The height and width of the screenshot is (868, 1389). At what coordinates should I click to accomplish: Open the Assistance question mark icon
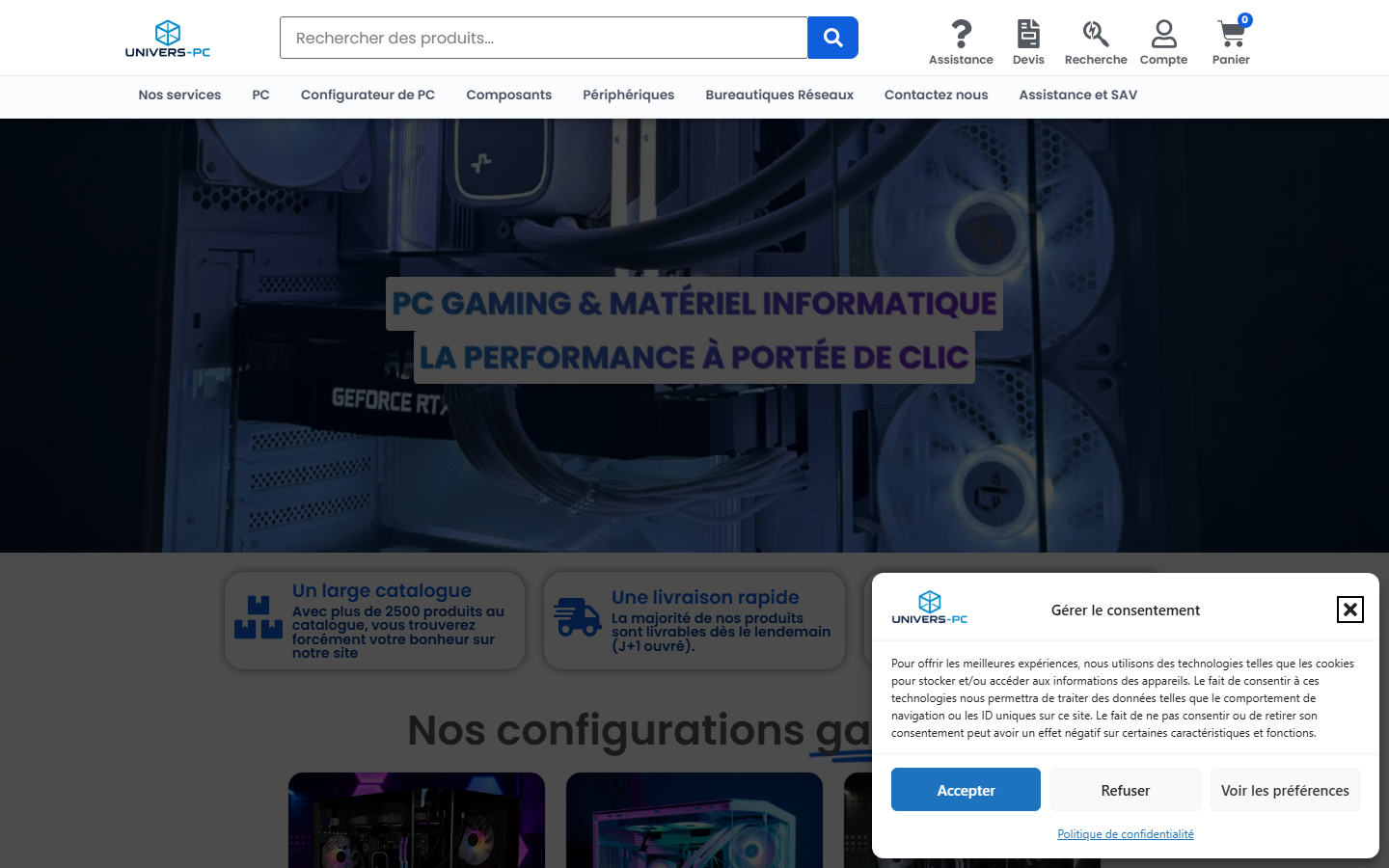tap(961, 34)
